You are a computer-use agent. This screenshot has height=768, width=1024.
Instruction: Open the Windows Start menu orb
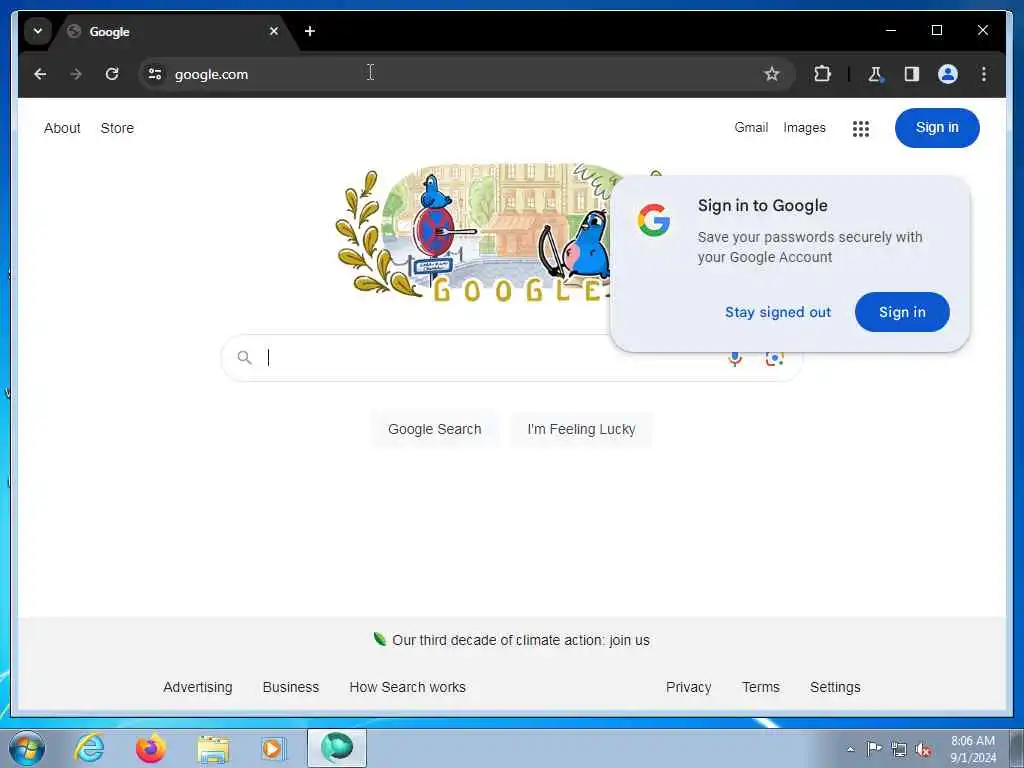pyautogui.click(x=27, y=748)
